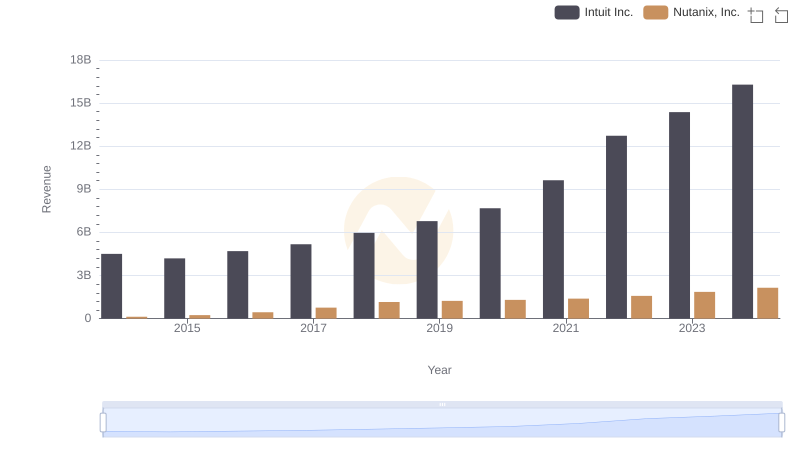Click the 3B y-axis label
This screenshot has height=461, width=800.
click(x=84, y=275)
